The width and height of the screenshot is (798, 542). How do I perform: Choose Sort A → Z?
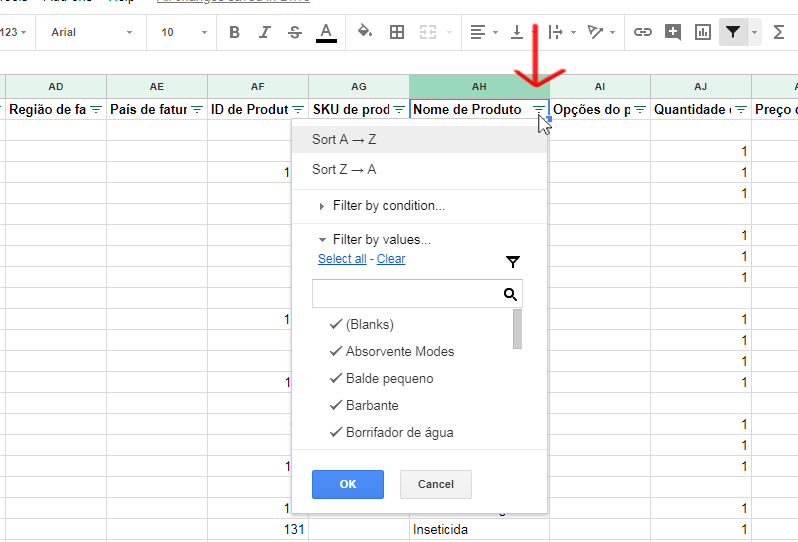point(344,139)
